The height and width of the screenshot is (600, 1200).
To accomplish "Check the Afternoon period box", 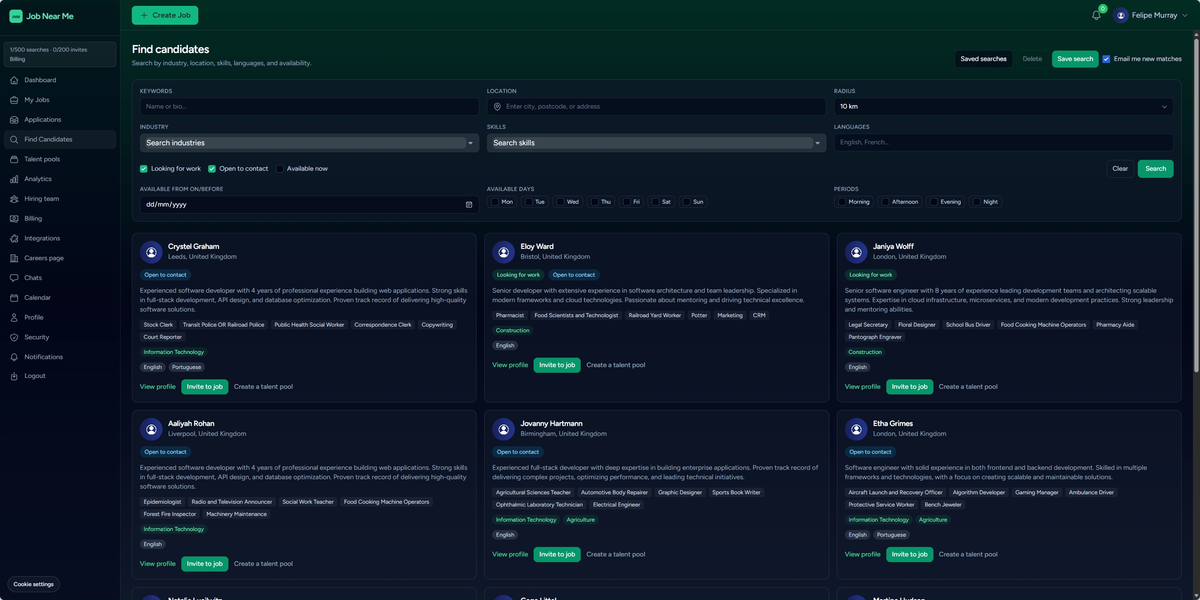I will tap(885, 202).
